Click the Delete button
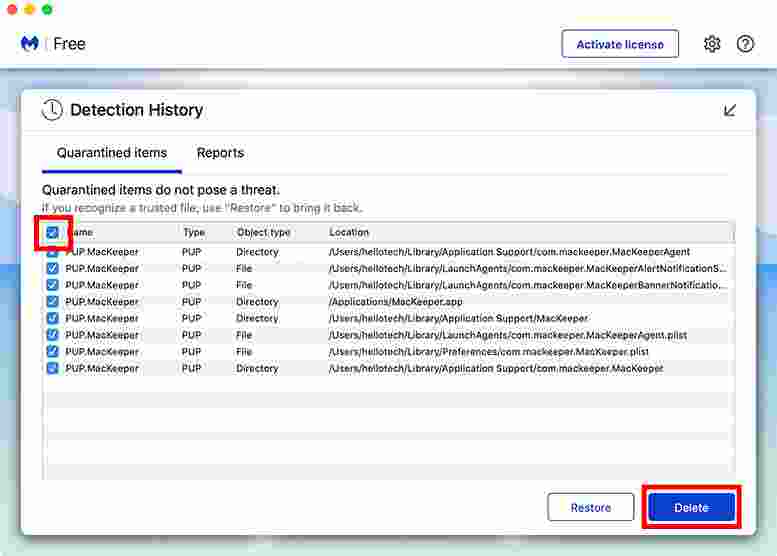 tap(691, 507)
